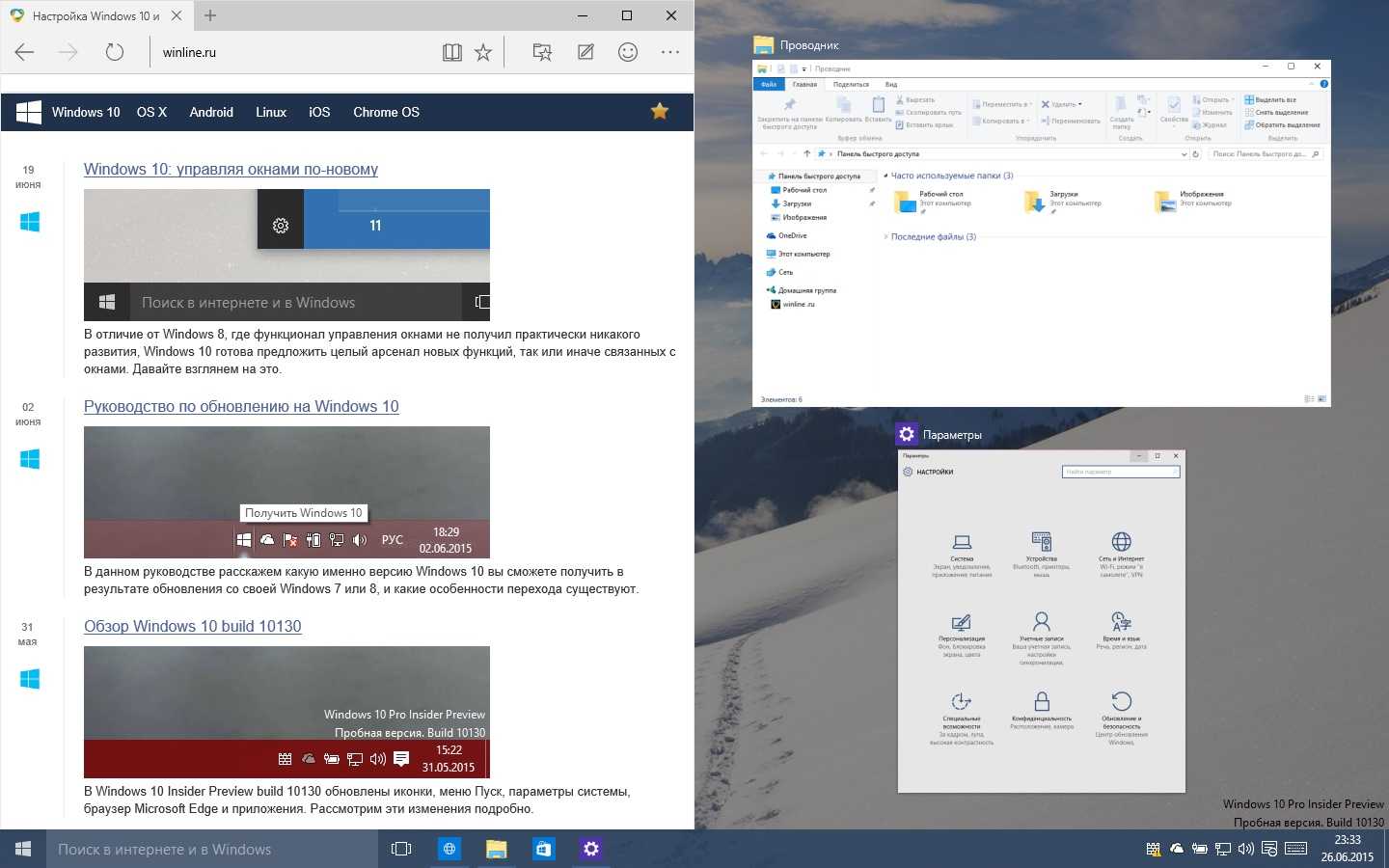Open 'Персонализация' settings category
1389x868 pixels.
962,636
